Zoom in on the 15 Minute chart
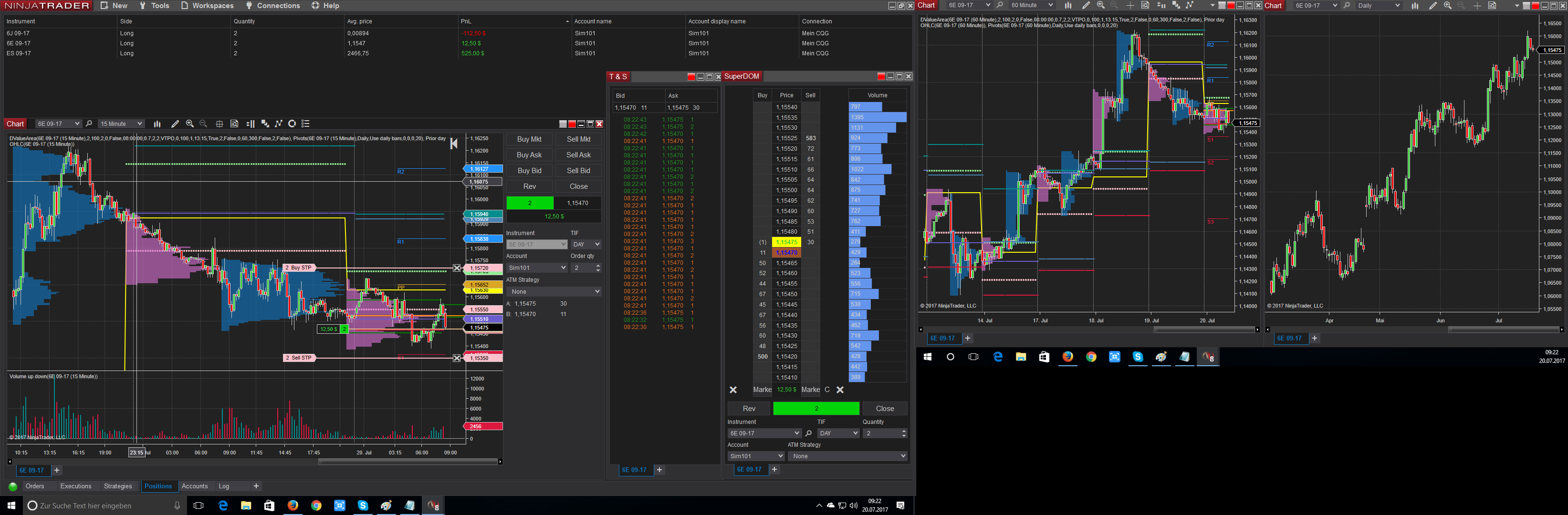 coord(190,124)
